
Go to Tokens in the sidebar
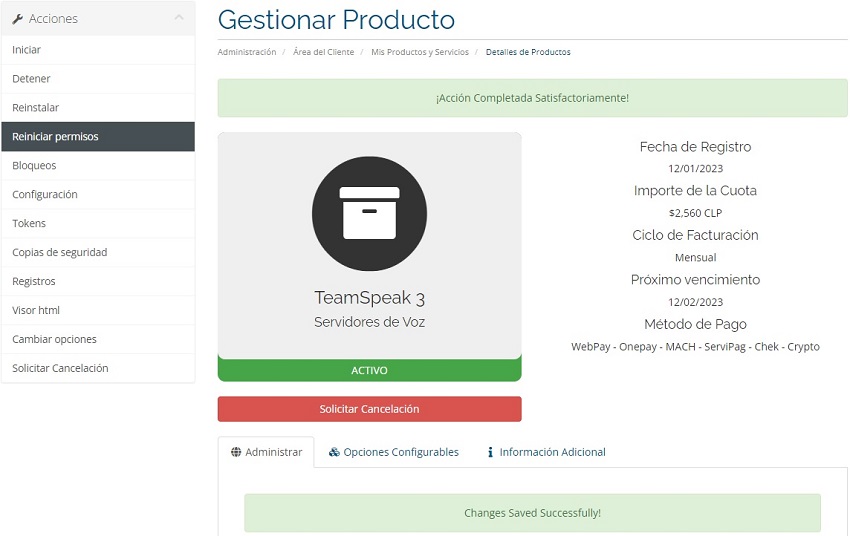29,224
